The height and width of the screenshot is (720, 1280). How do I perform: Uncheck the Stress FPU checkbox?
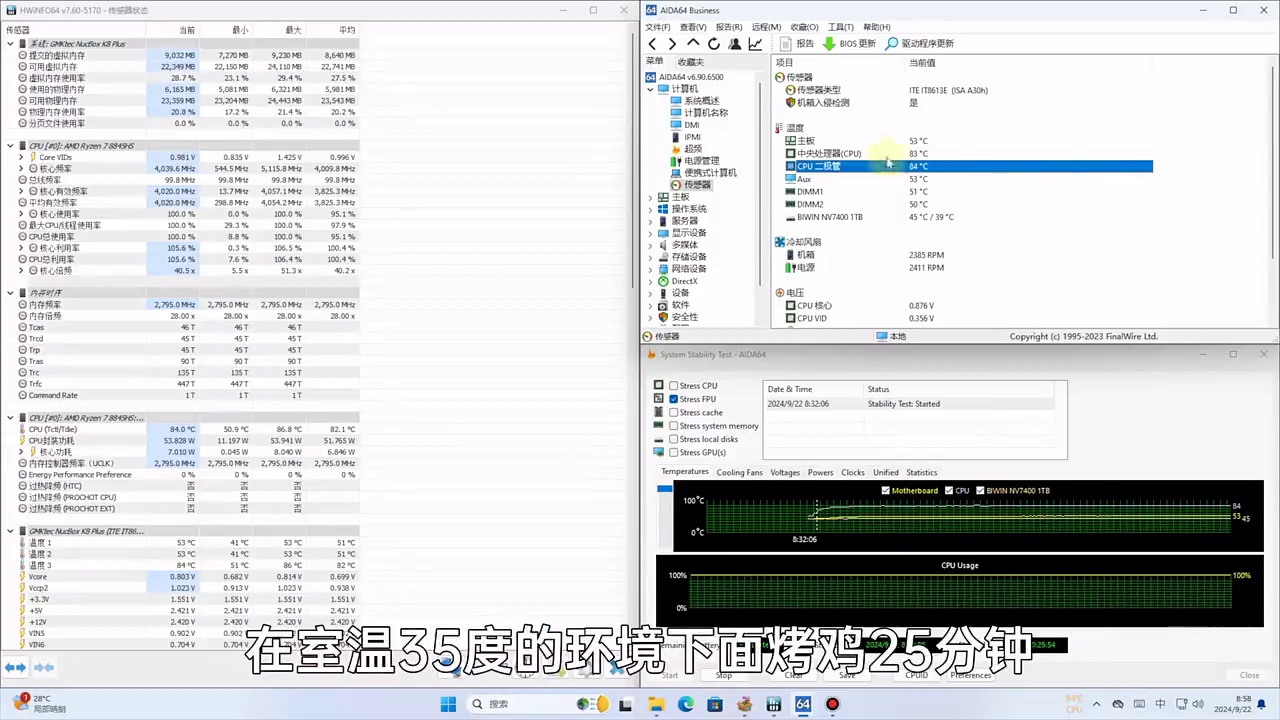[x=674, y=399]
